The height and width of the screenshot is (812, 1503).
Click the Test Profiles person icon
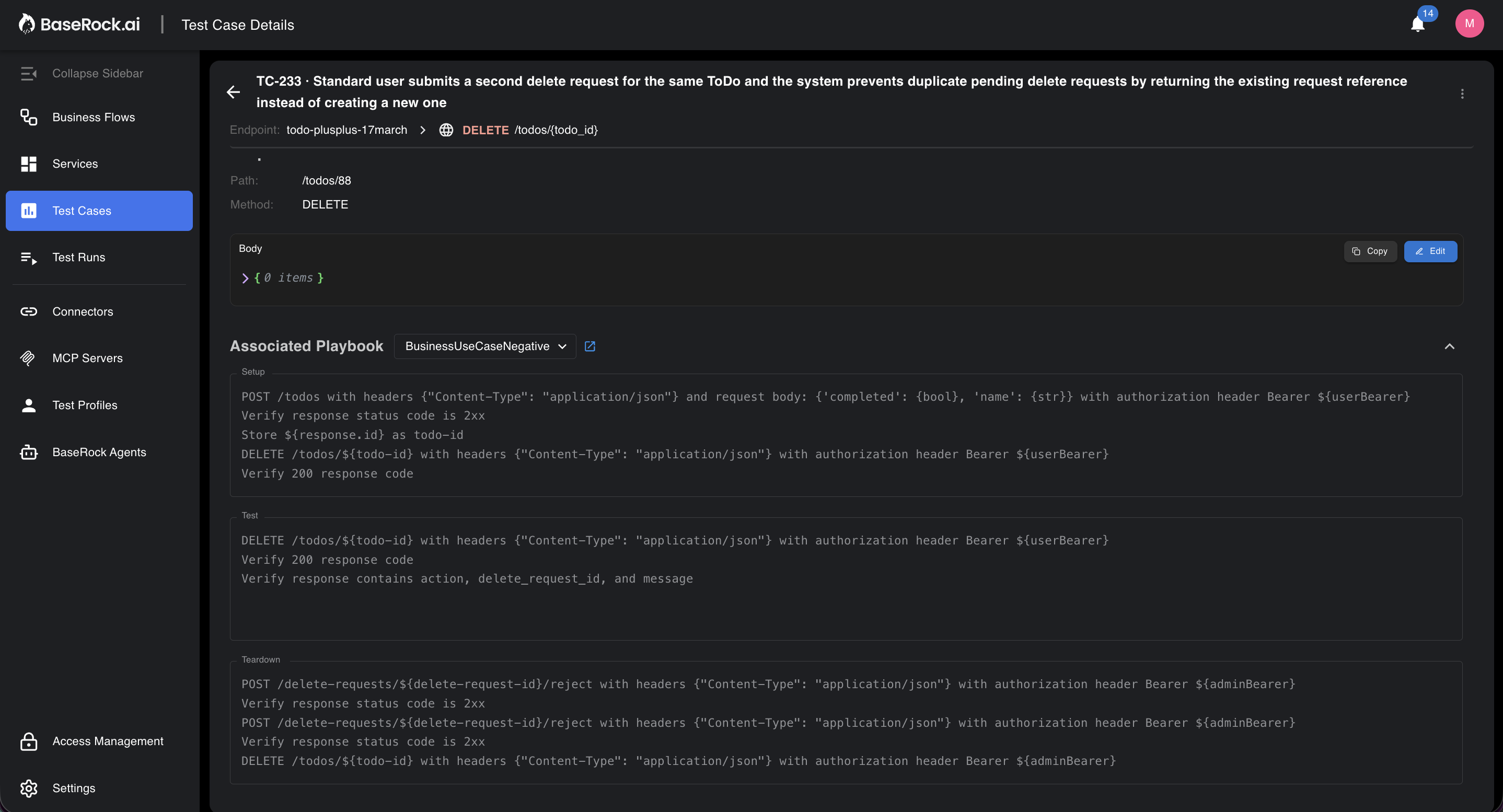pyautogui.click(x=29, y=405)
